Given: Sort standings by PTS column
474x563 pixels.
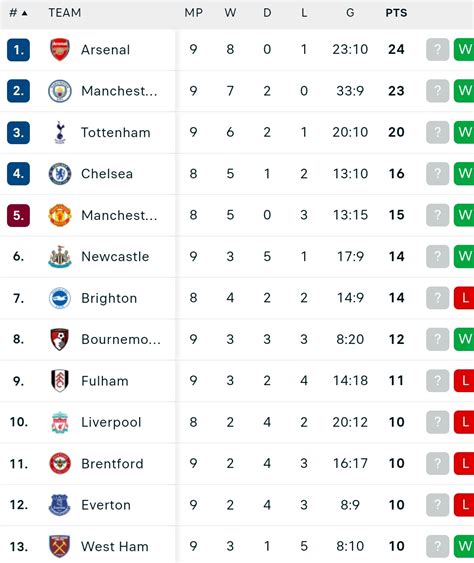Looking at the screenshot, I should [396, 13].
